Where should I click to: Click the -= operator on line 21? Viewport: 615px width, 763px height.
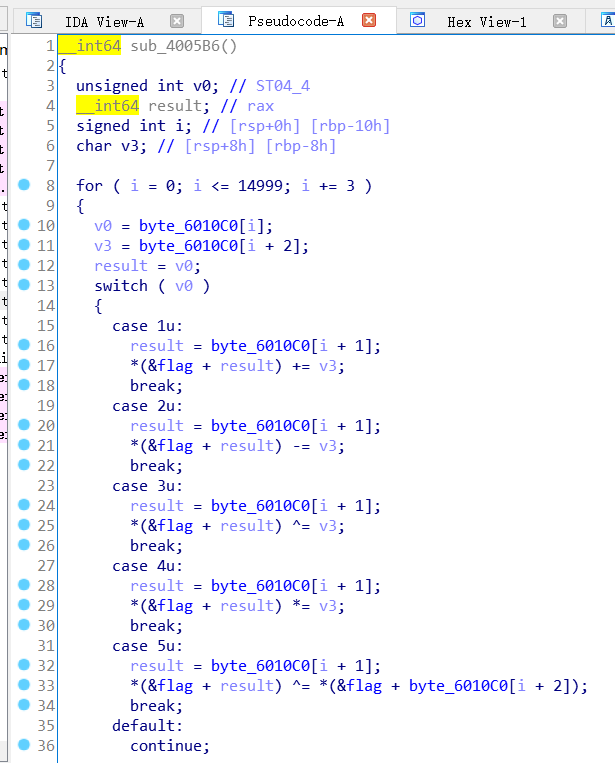pyautogui.click(x=301, y=446)
